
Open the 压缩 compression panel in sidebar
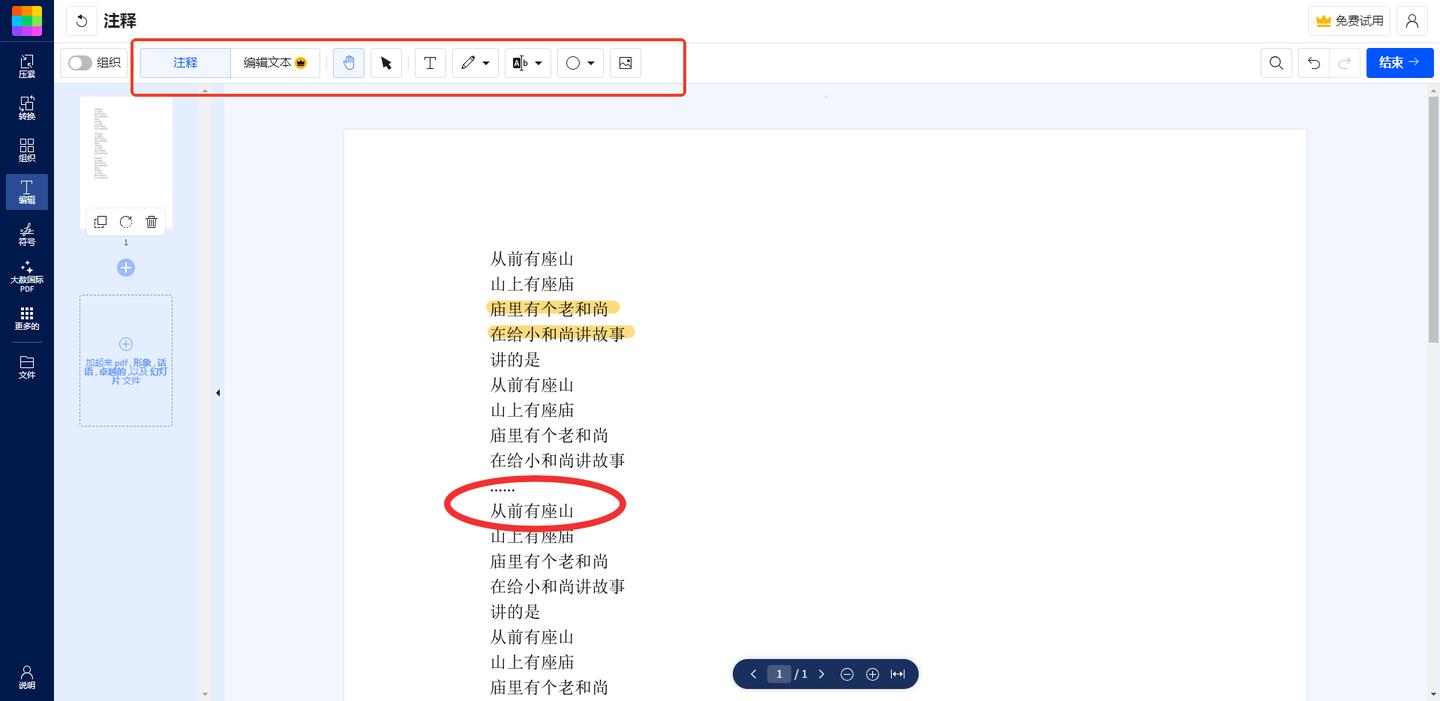(x=26, y=65)
